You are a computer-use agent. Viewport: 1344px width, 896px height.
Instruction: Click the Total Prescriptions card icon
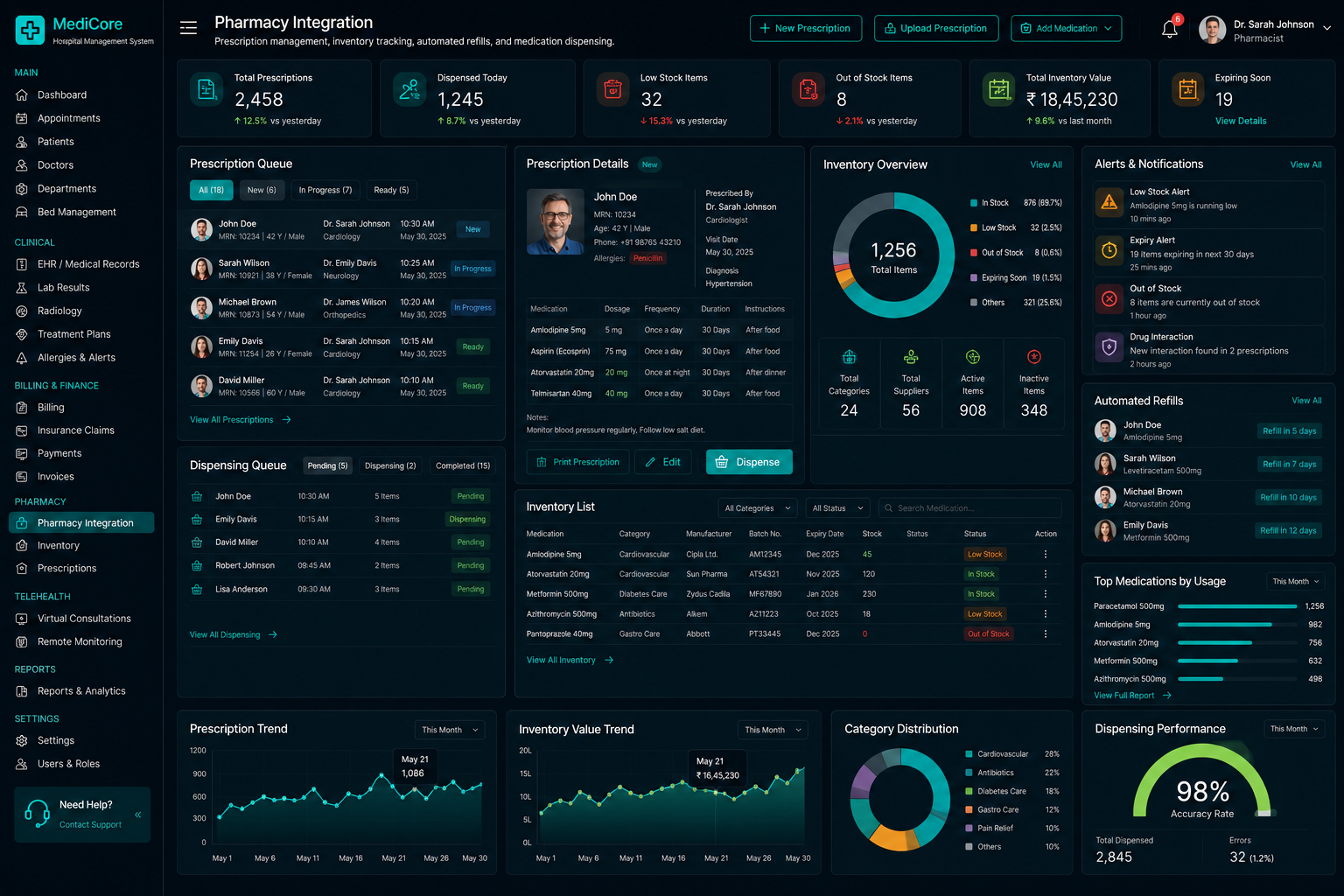pos(207,89)
